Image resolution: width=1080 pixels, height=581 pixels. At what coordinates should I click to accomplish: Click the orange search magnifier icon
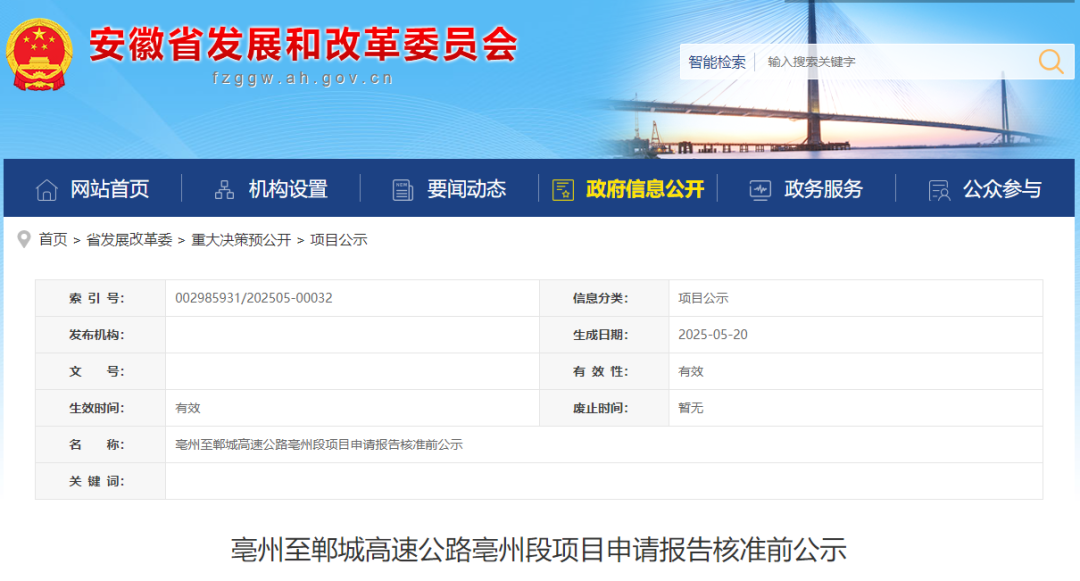(1050, 62)
